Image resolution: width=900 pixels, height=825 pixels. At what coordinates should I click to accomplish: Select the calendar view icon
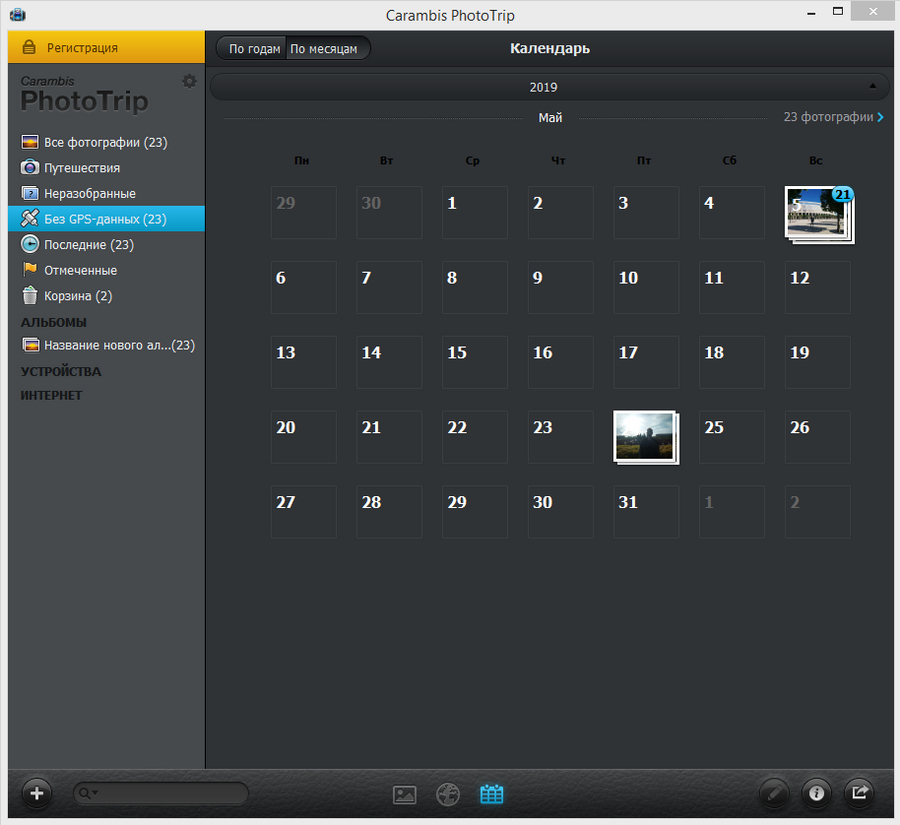coord(491,795)
